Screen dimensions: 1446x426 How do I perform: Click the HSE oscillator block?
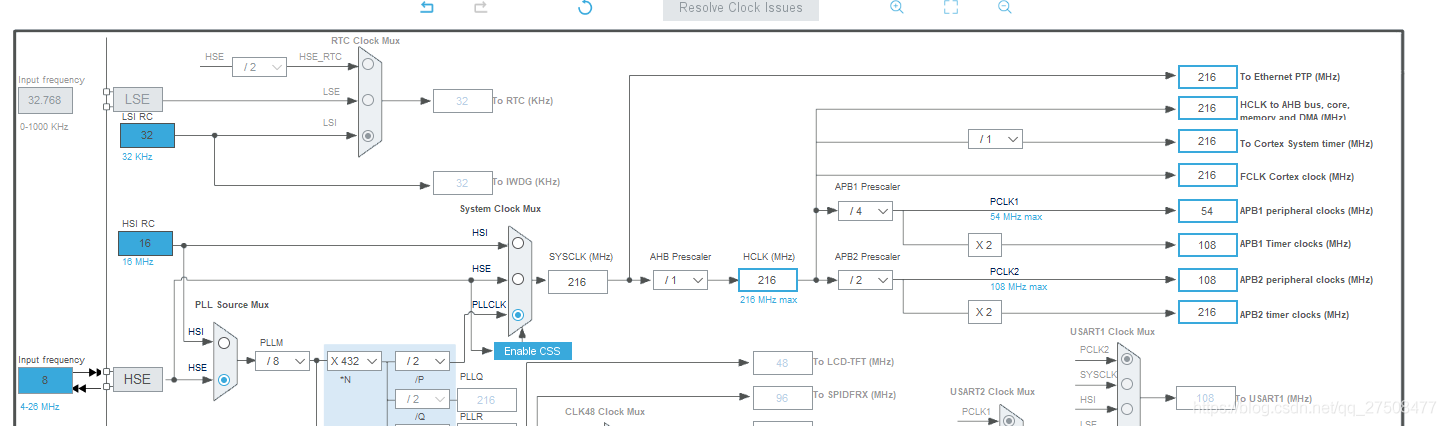pyautogui.click(x=137, y=379)
